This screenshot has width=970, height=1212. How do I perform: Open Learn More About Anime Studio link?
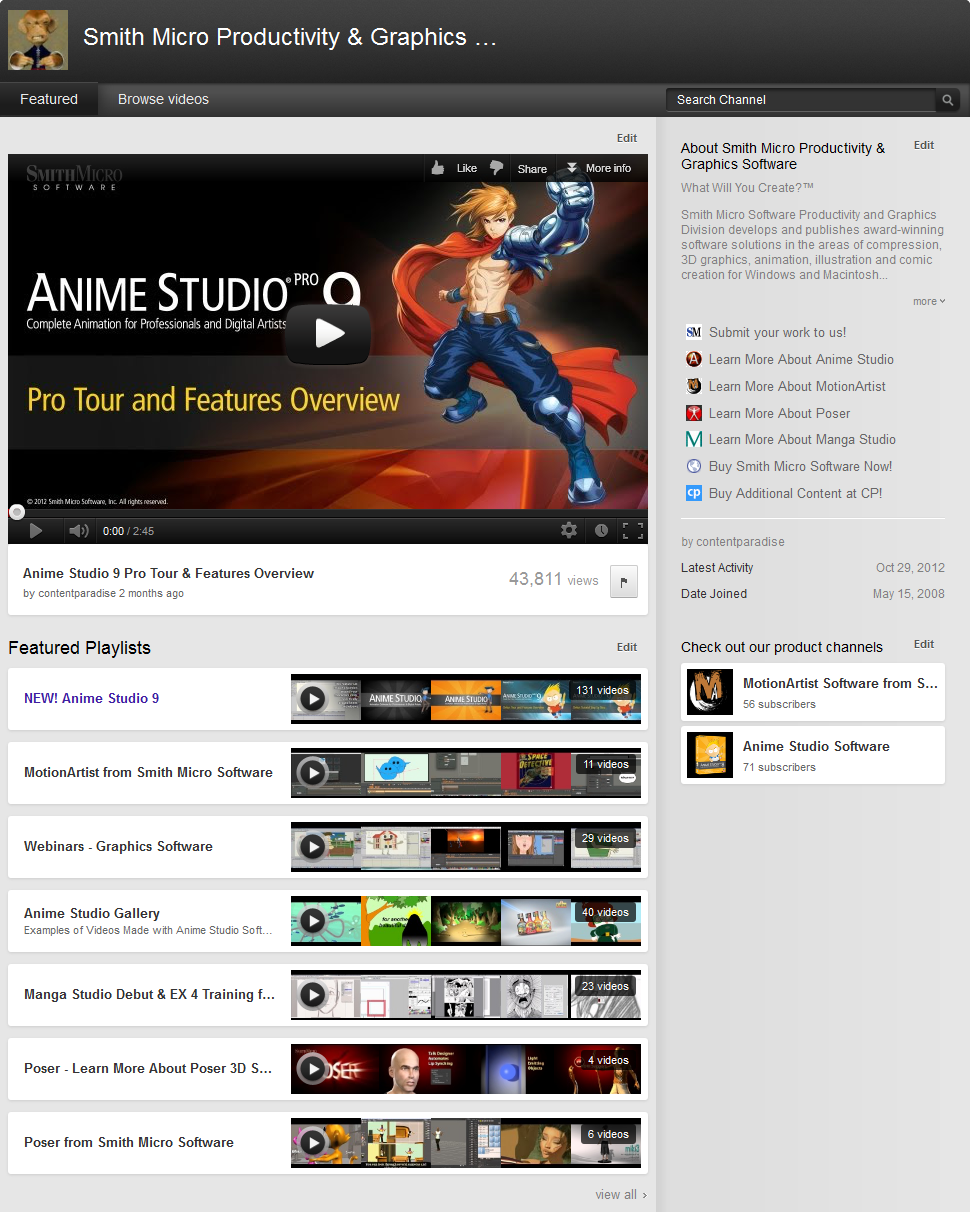pyautogui.click(x=801, y=359)
